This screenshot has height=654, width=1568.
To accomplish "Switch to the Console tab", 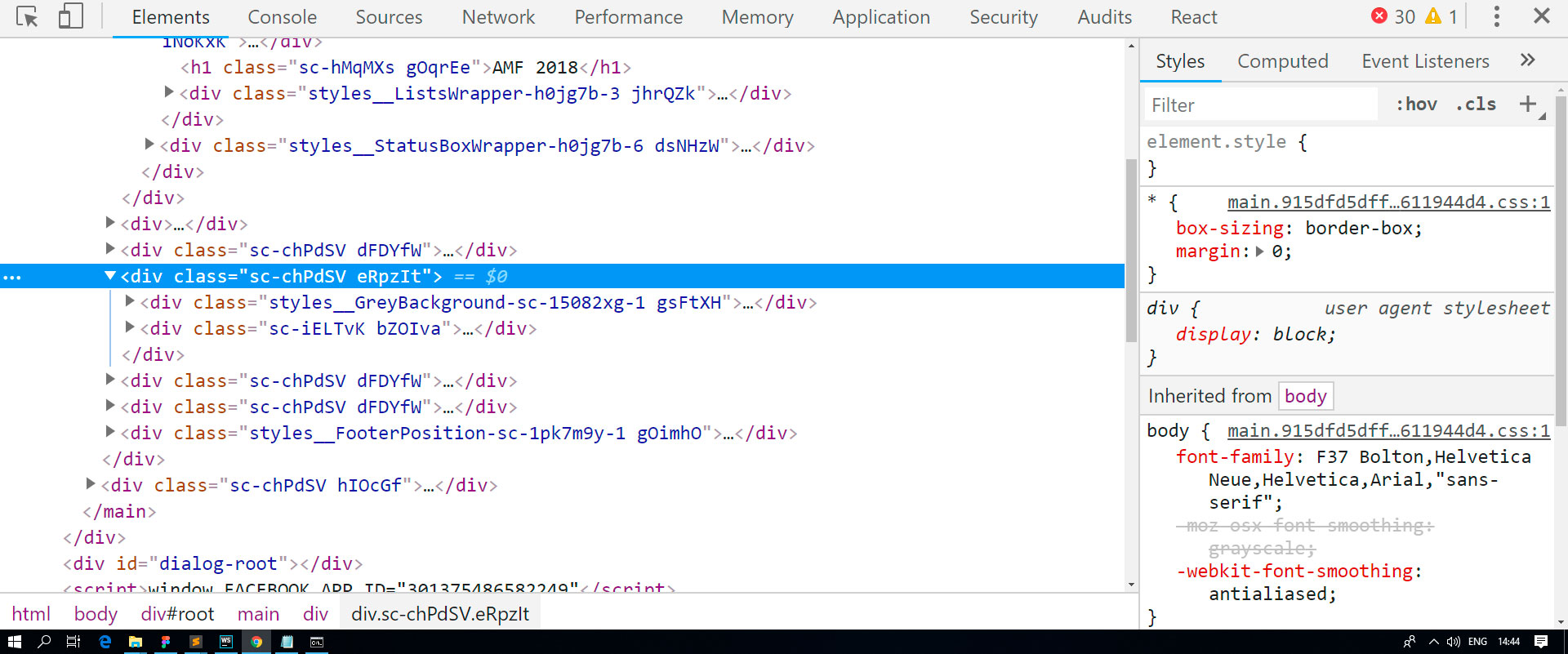I will point(283,17).
